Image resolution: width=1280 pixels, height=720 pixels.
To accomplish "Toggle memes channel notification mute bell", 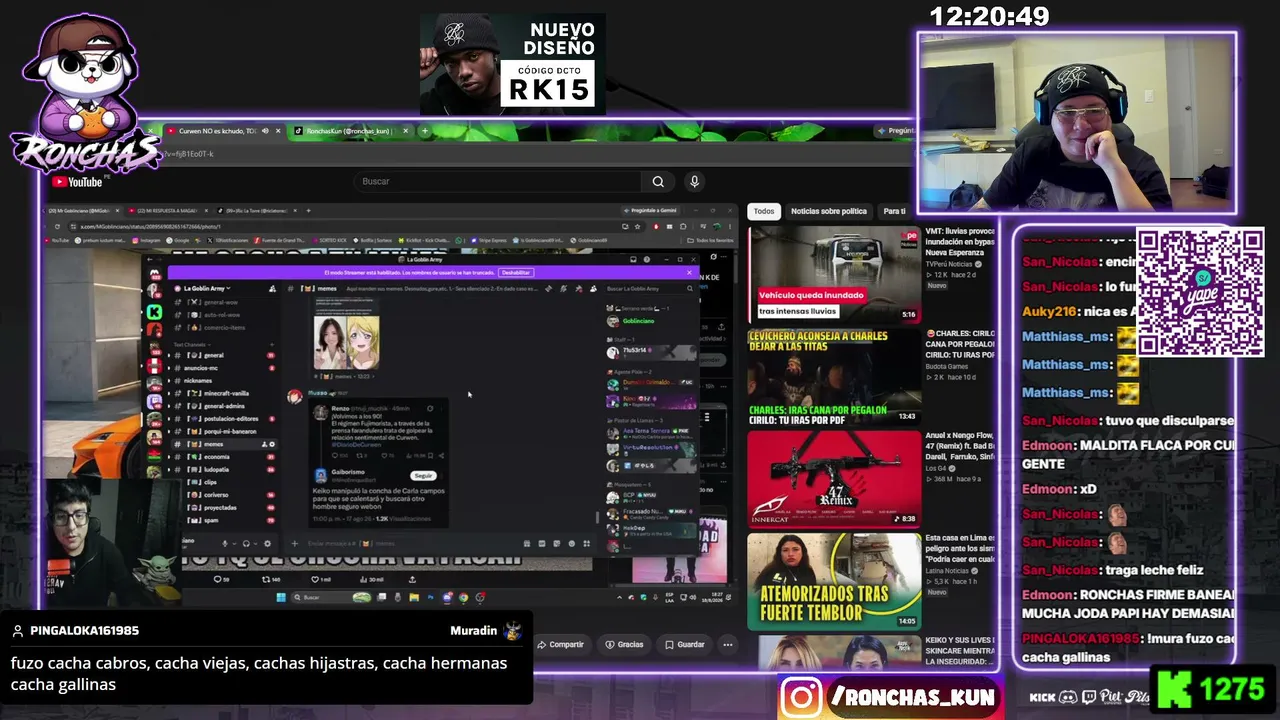I will point(562,288).
